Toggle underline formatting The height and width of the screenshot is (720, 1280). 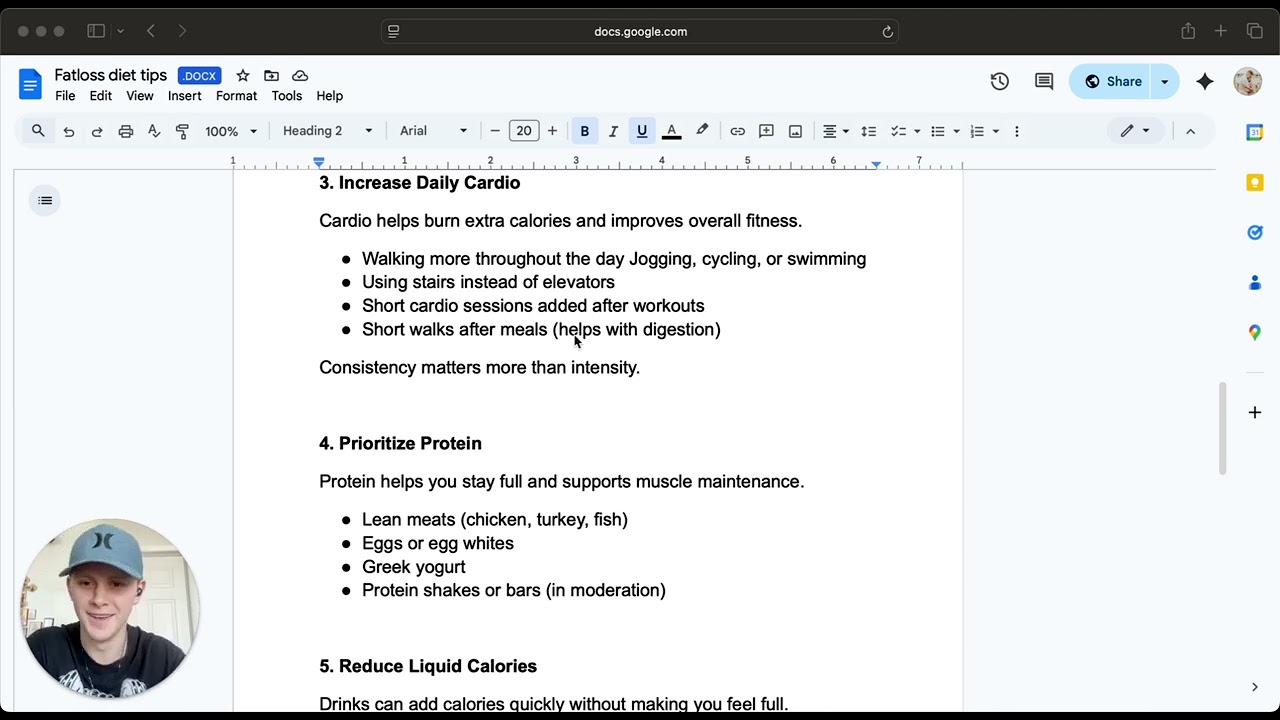[x=642, y=131]
